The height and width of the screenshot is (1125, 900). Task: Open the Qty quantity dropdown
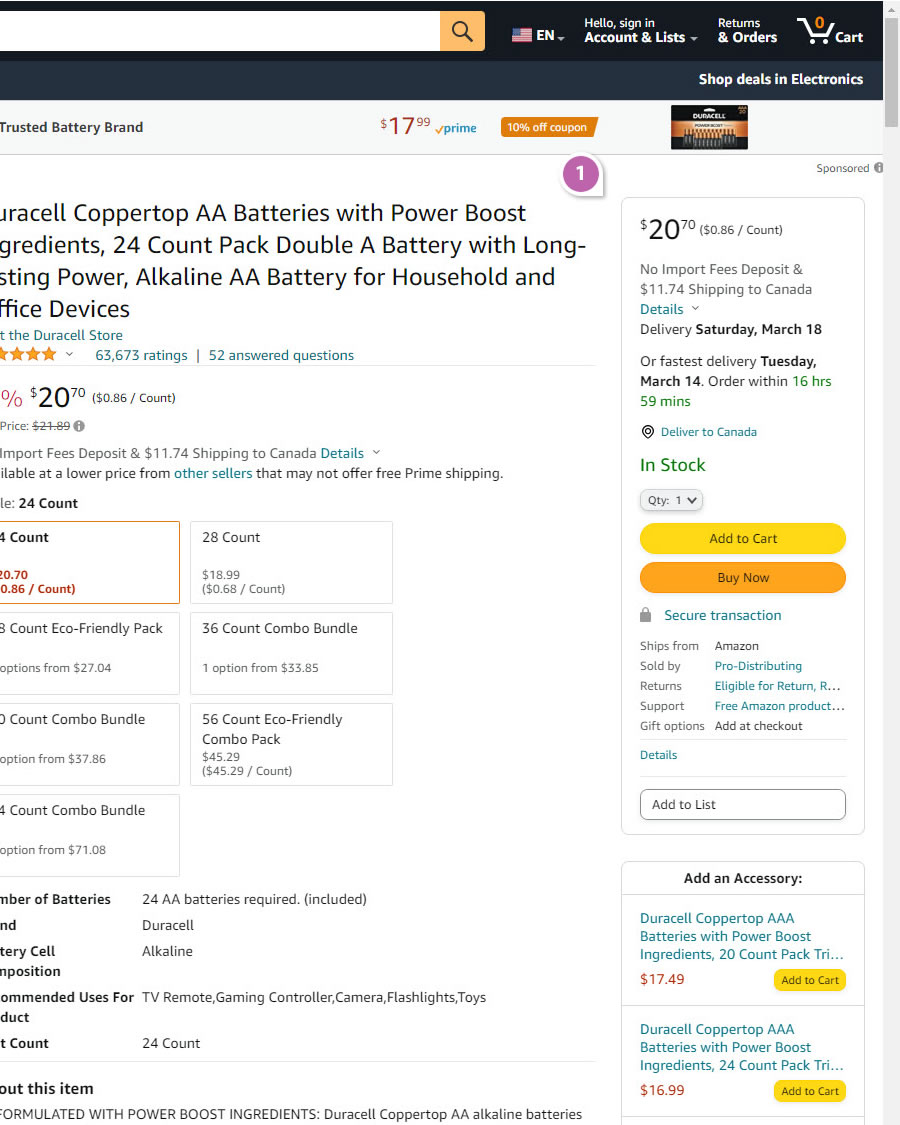671,500
